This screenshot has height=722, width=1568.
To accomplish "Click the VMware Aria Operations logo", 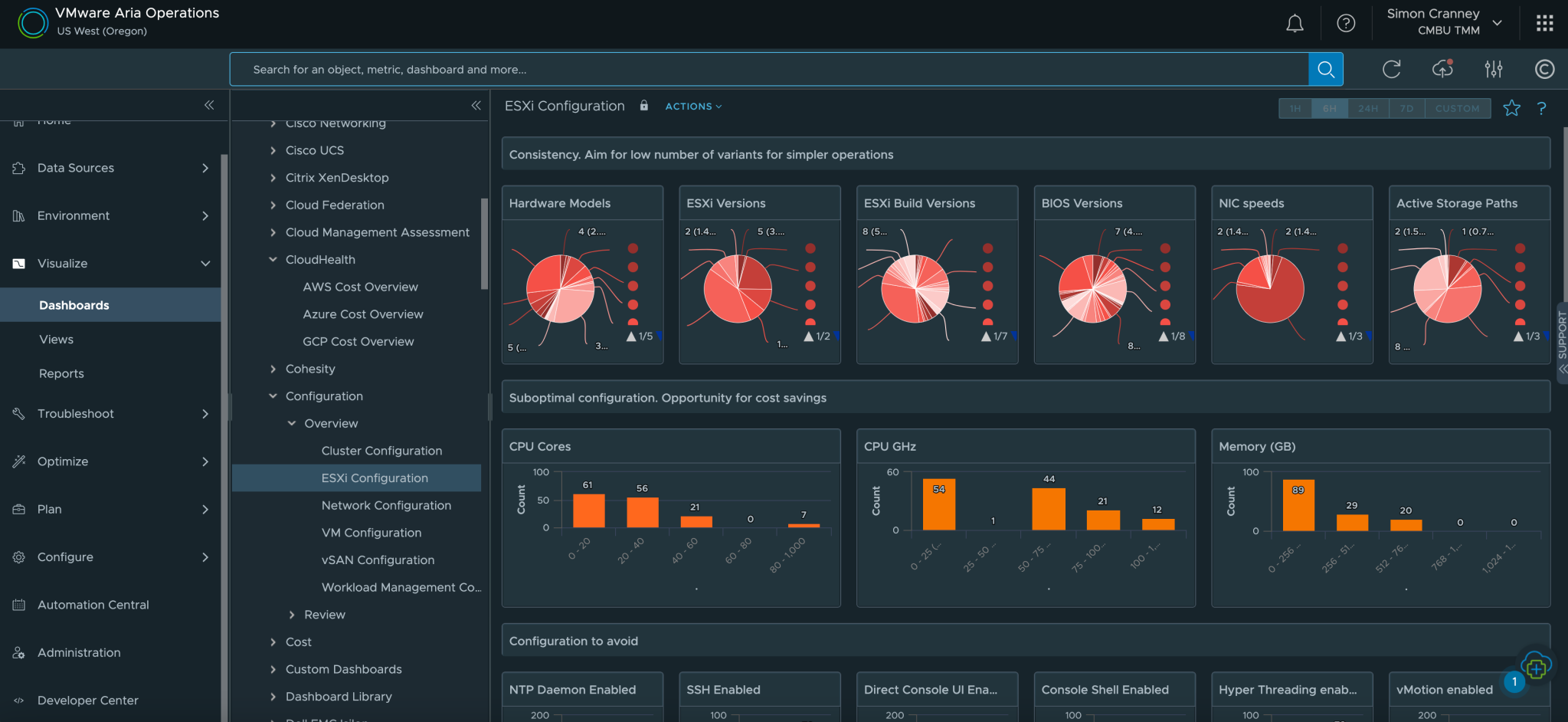I will (x=32, y=23).
